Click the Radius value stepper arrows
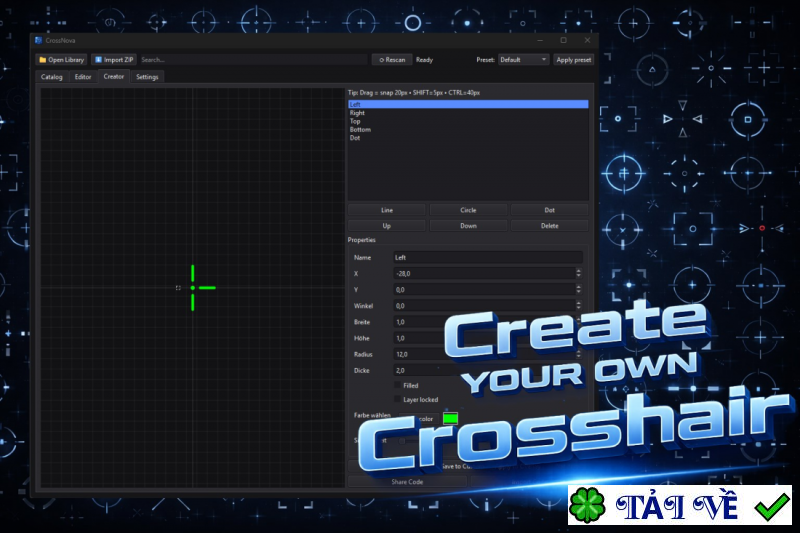This screenshot has height=533, width=800. 578,354
